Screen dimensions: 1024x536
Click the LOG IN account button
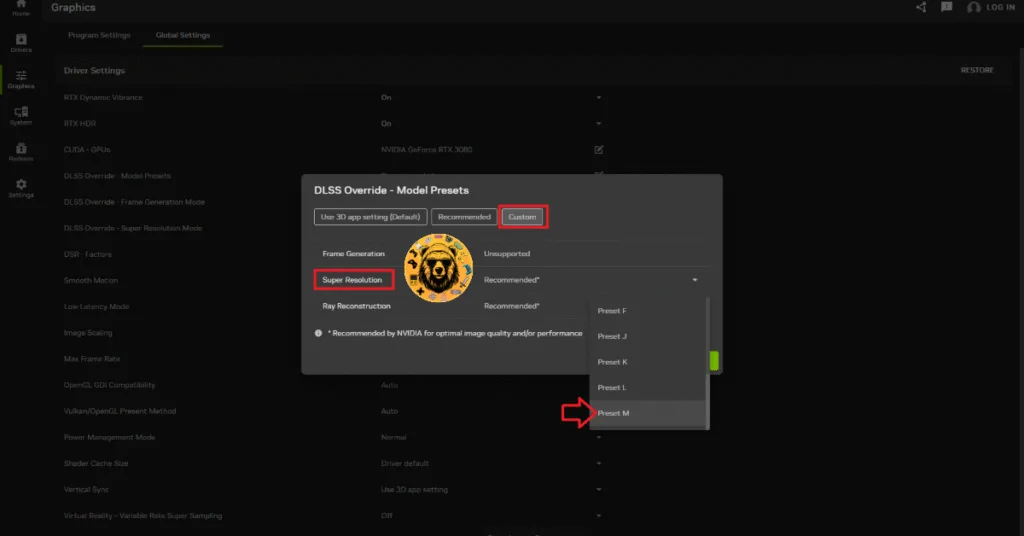click(991, 7)
